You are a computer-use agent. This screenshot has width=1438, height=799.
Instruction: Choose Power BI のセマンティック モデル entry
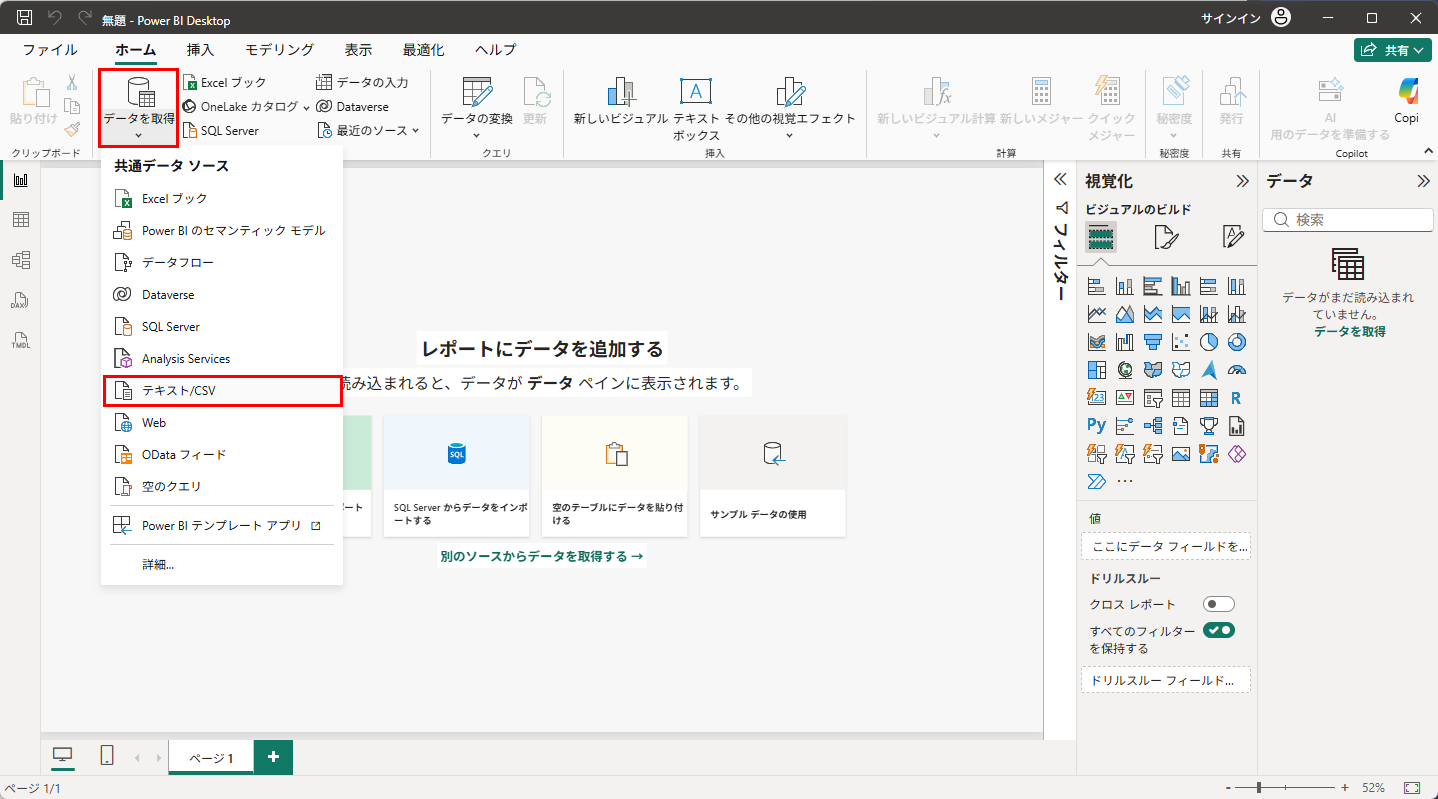point(222,231)
